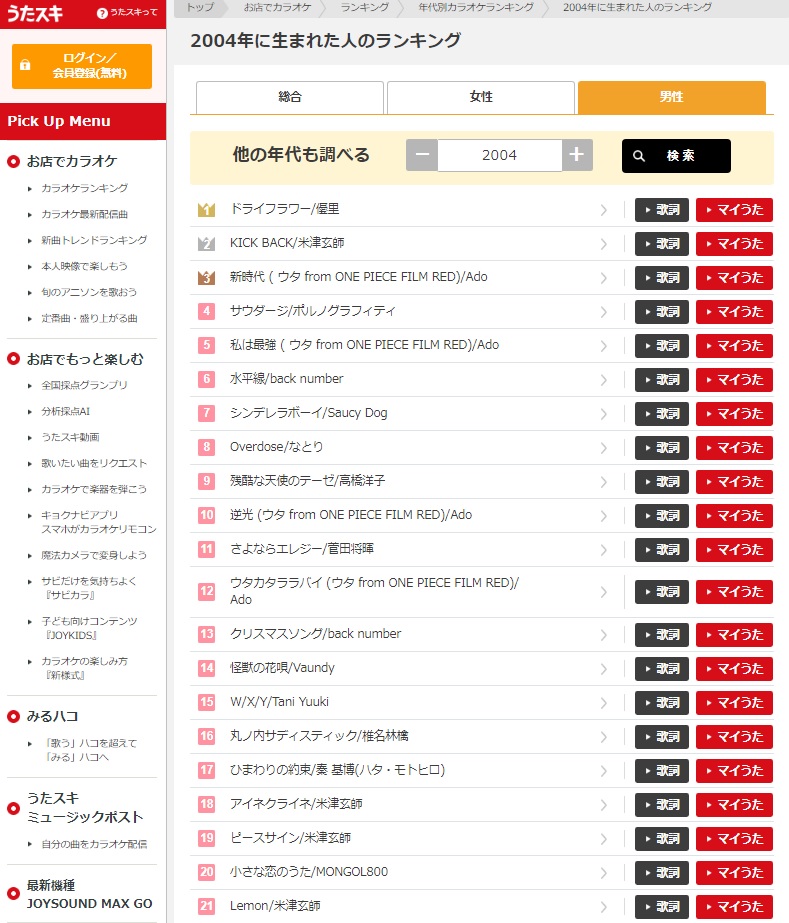789x923 pixels.
Task: Expand the ドライフラワー/優里 row chevron
Action: [604, 210]
